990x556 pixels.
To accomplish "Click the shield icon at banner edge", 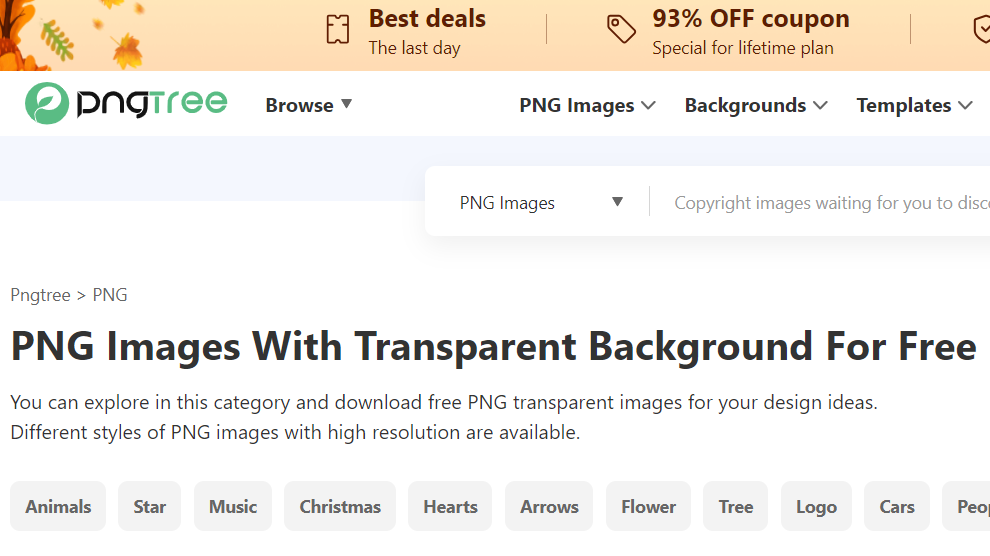I will (981, 29).
